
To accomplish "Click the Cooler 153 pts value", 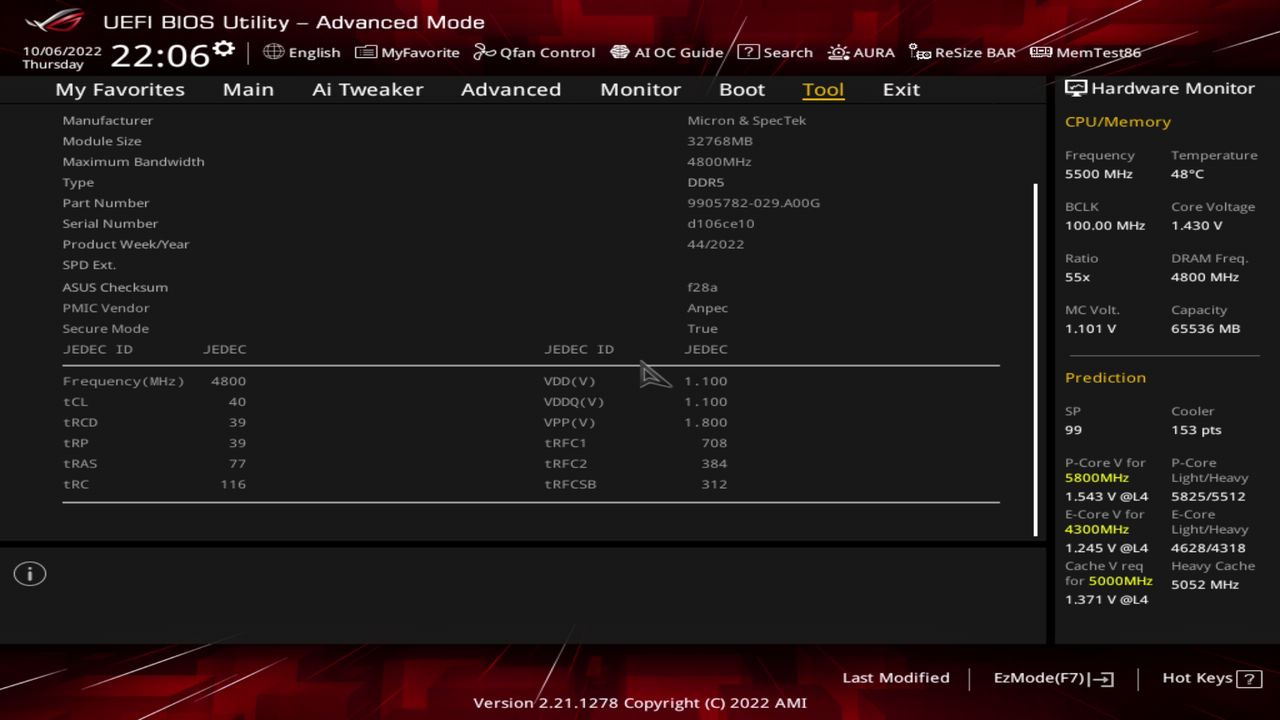I will pyautogui.click(x=1196, y=430).
